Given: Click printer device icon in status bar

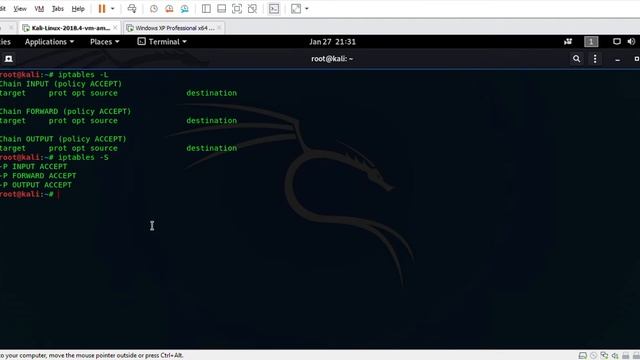Looking at the screenshot, I should click(x=625, y=356).
